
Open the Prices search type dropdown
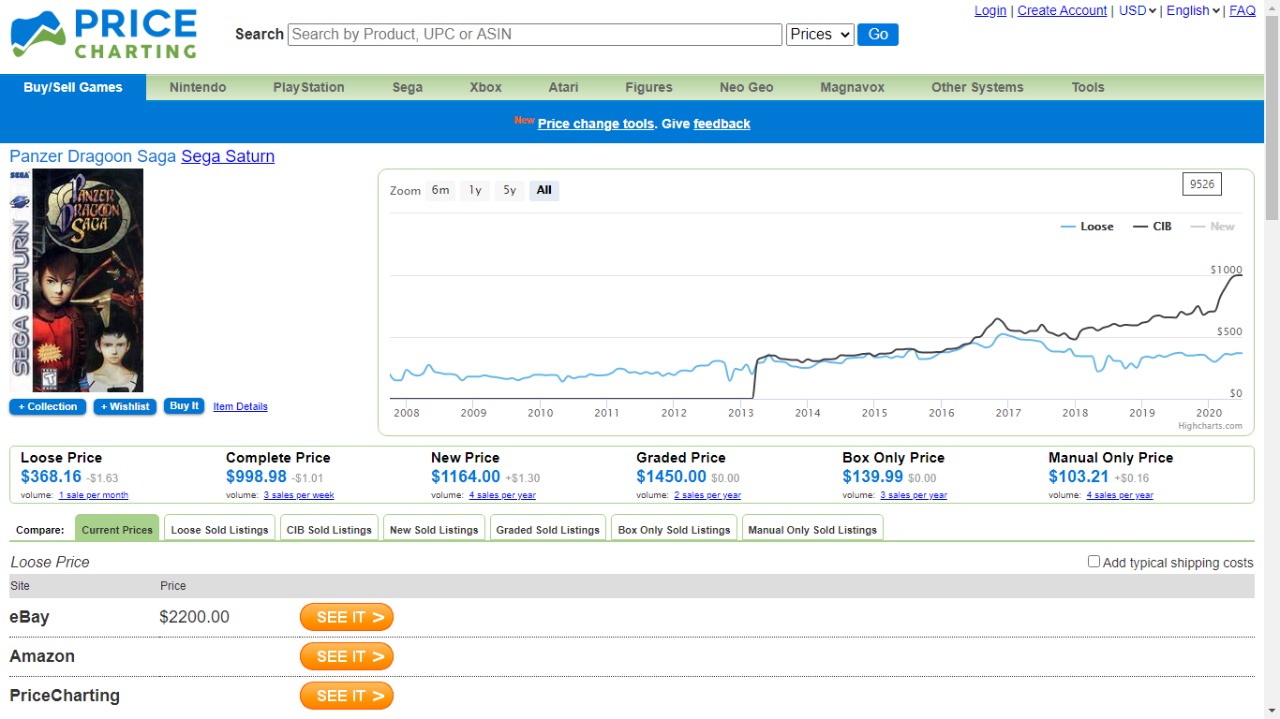tap(820, 34)
